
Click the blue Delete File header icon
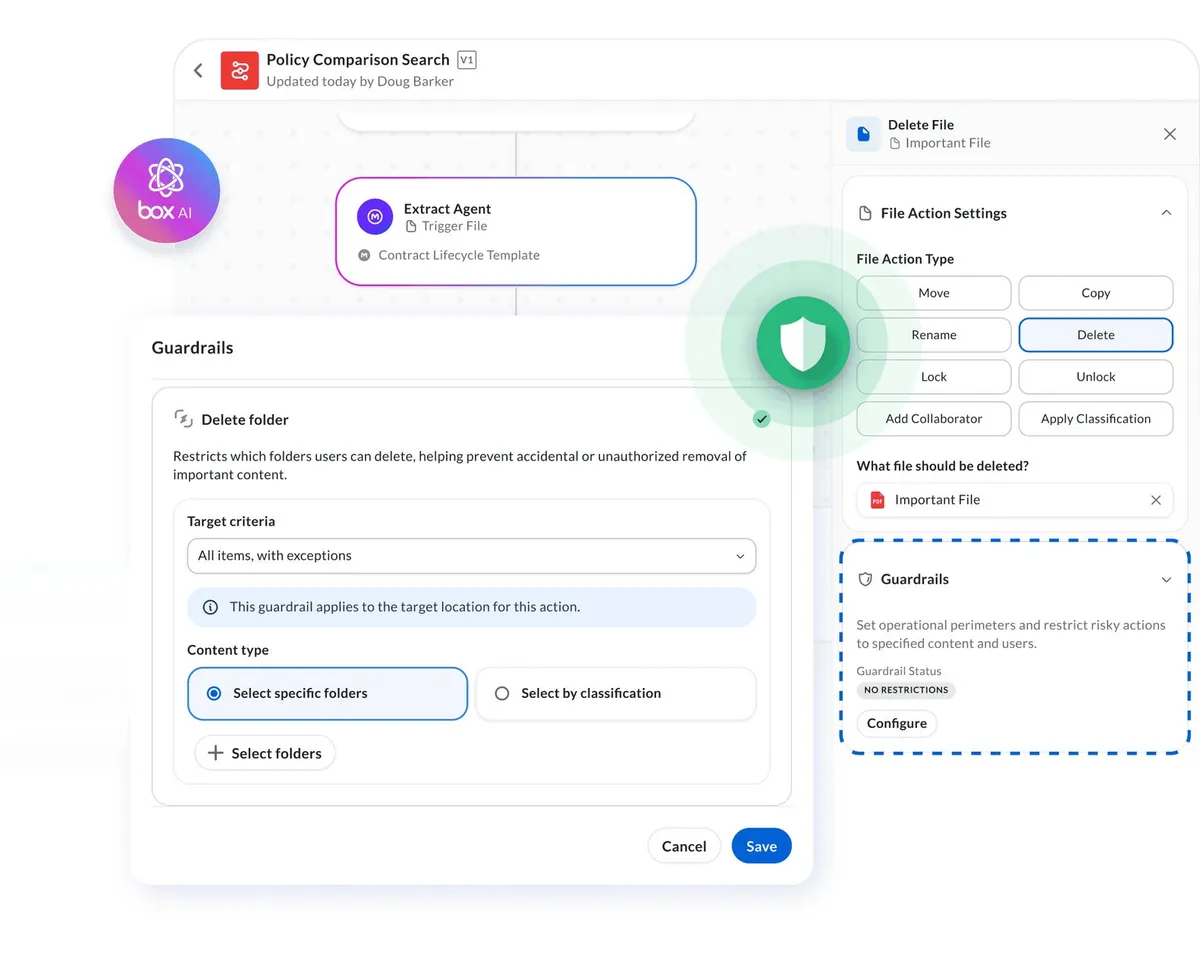coord(863,134)
